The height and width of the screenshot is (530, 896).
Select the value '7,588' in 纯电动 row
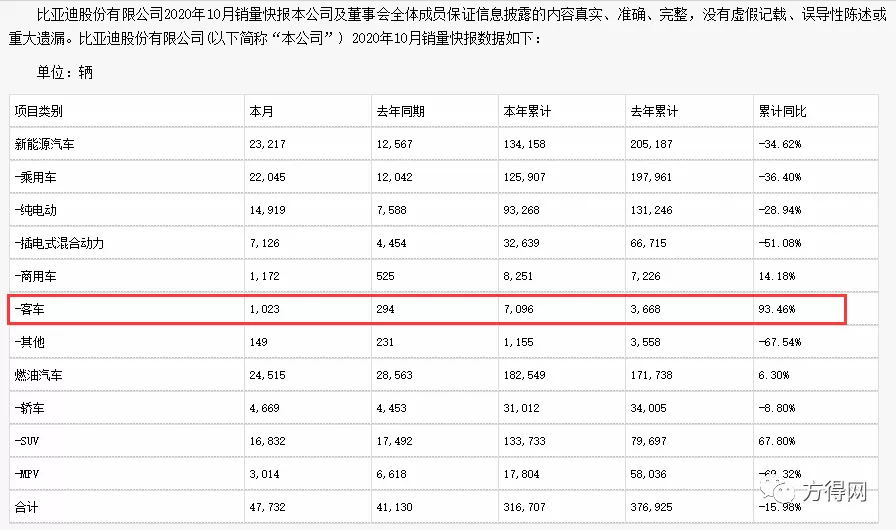pyautogui.click(x=391, y=210)
